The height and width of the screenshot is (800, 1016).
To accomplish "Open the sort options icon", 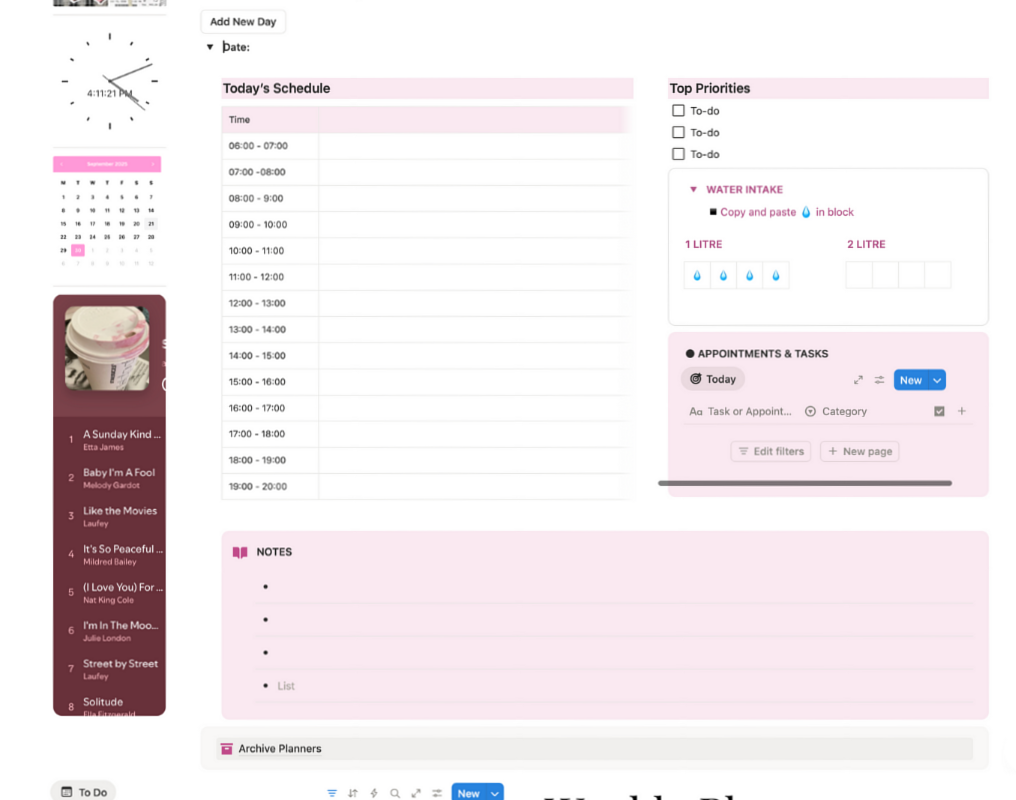I will (352, 792).
